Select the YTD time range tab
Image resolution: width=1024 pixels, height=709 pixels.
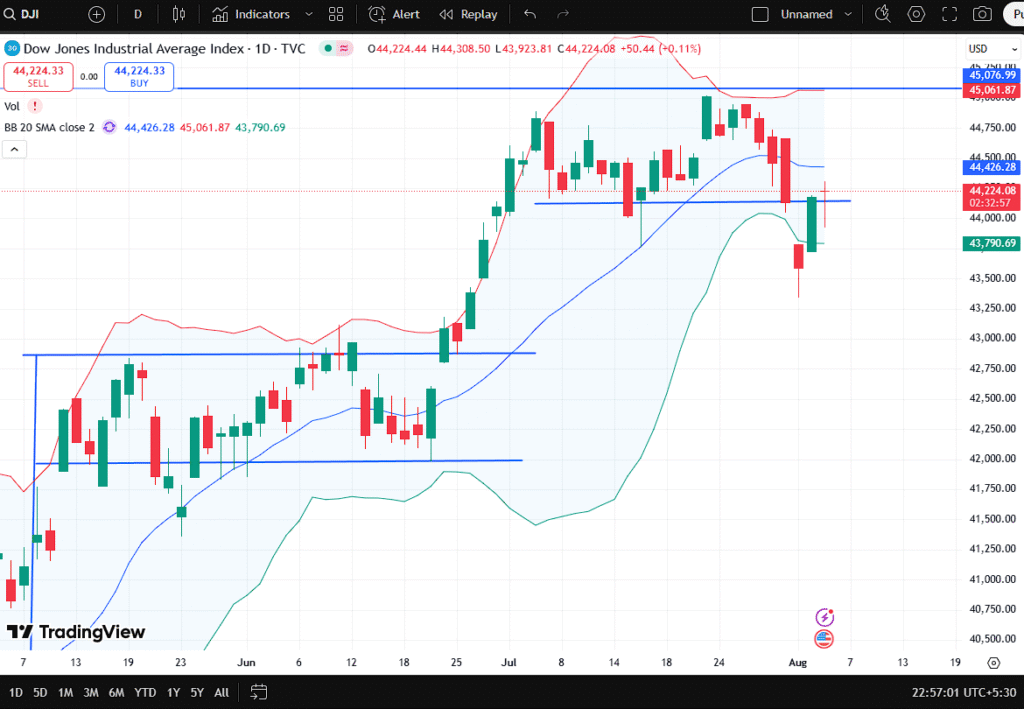(144, 692)
